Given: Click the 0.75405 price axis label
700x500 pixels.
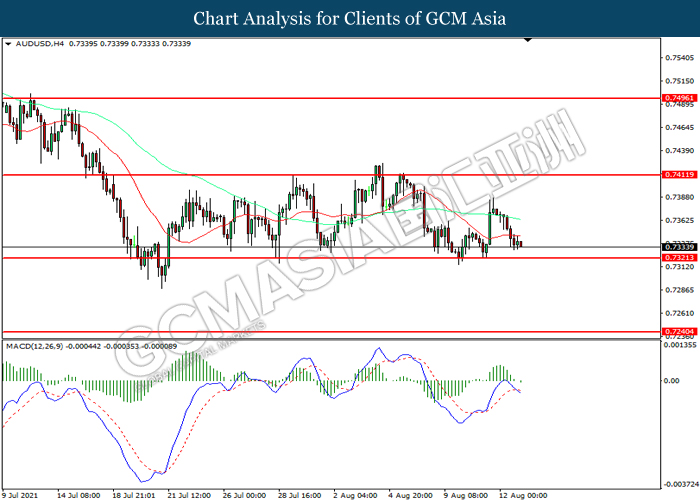Looking at the screenshot, I should pyautogui.click(x=680, y=57).
